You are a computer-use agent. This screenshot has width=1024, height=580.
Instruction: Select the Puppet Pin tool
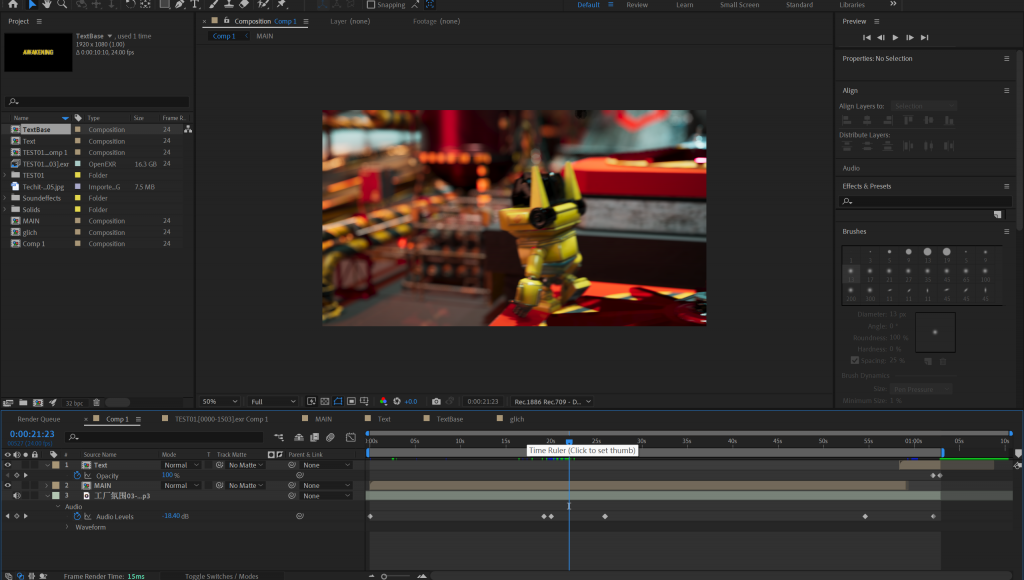coord(282,4)
